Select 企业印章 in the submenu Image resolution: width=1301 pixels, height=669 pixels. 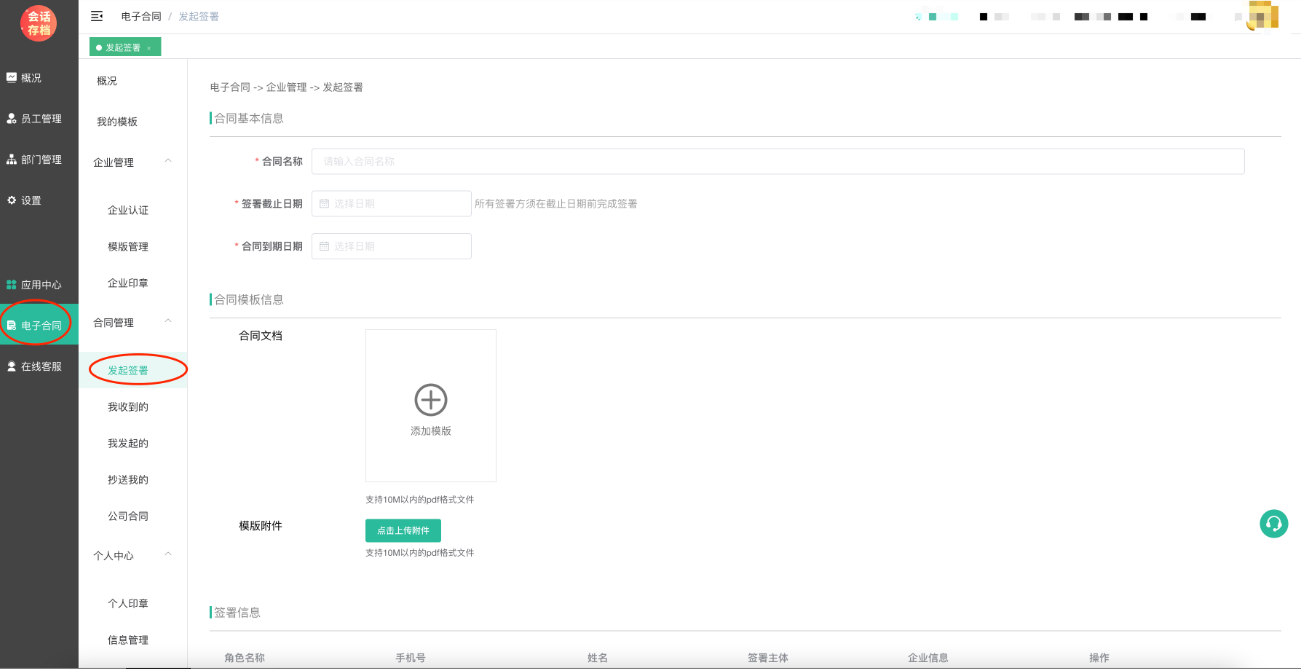(128, 284)
